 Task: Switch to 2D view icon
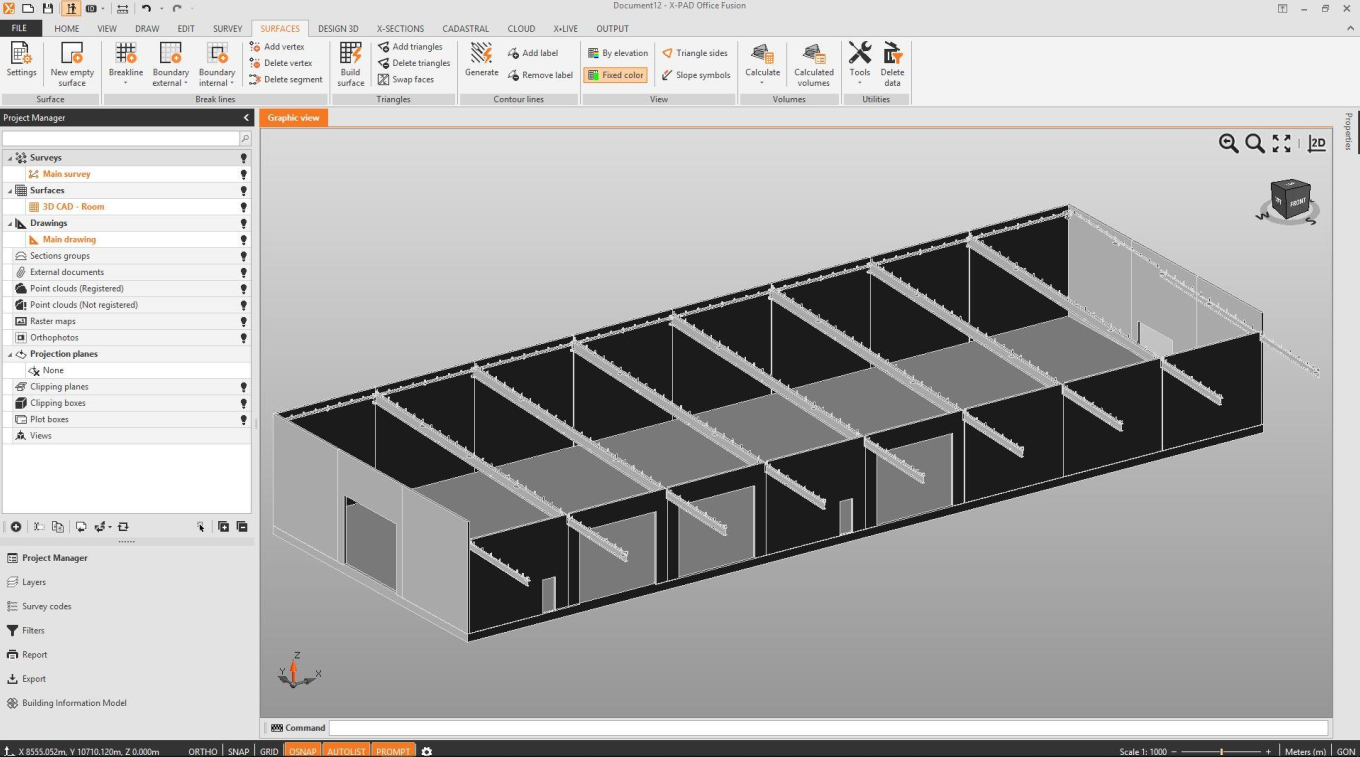[1317, 144]
